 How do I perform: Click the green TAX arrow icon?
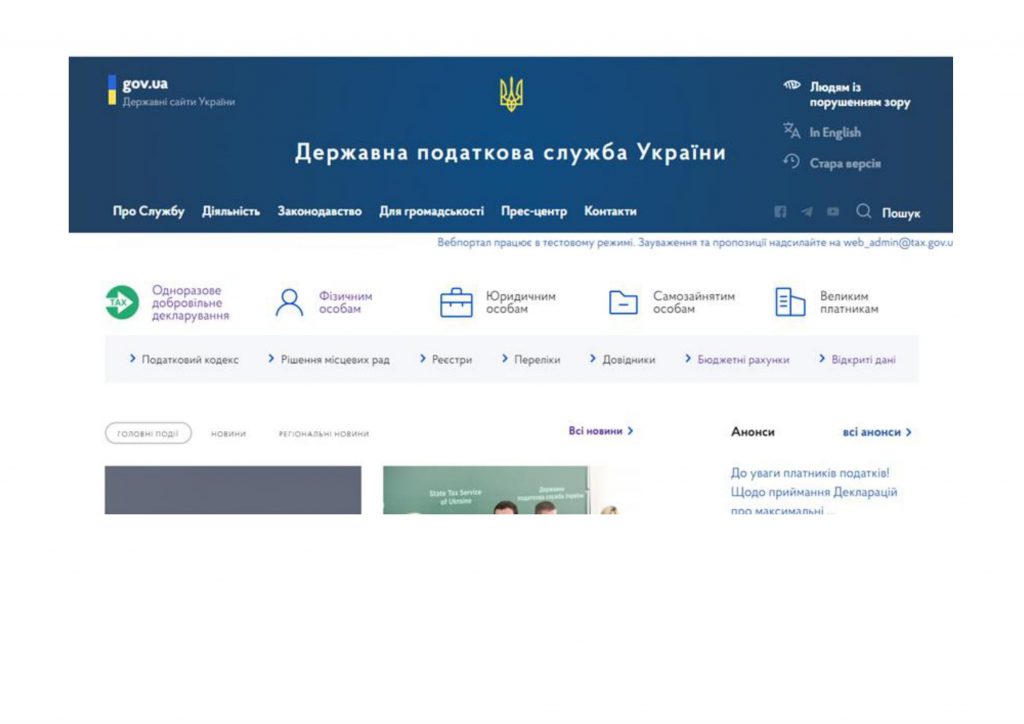122,302
